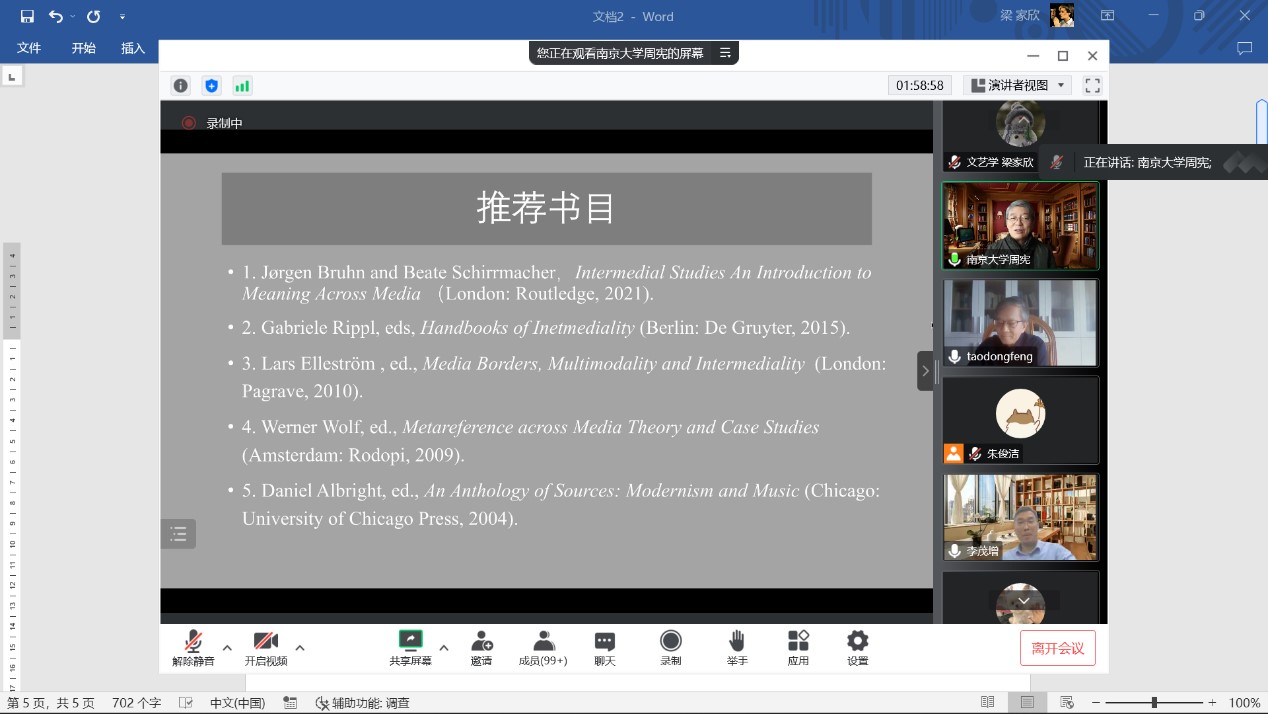The height and width of the screenshot is (714, 1268).
Task: Expand audio options arrow beside mute
Action: (227, 647)
